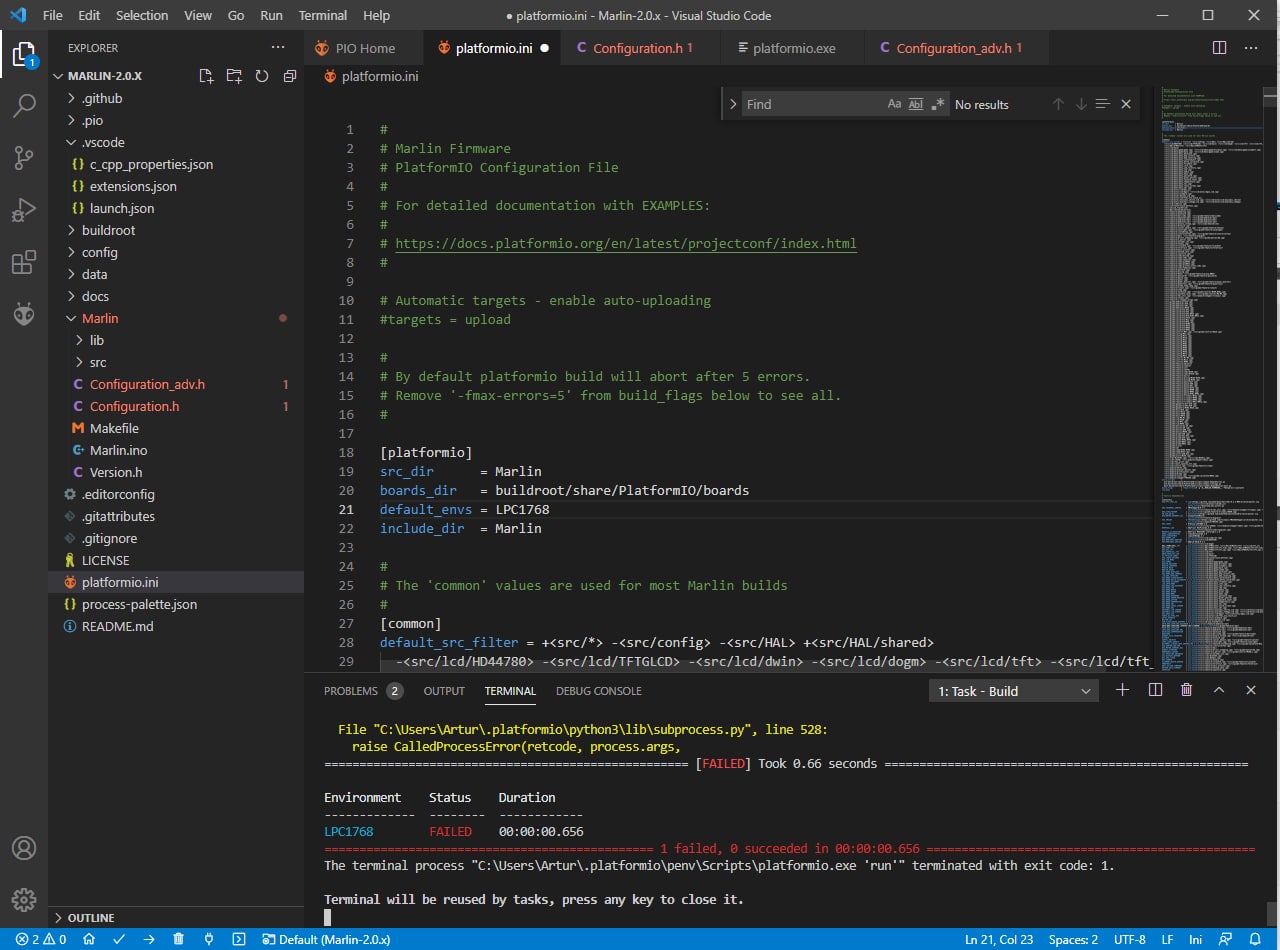This screenshot has width=1280, height=950.
Task: Open the Extensions view
Action: (24, 263)
